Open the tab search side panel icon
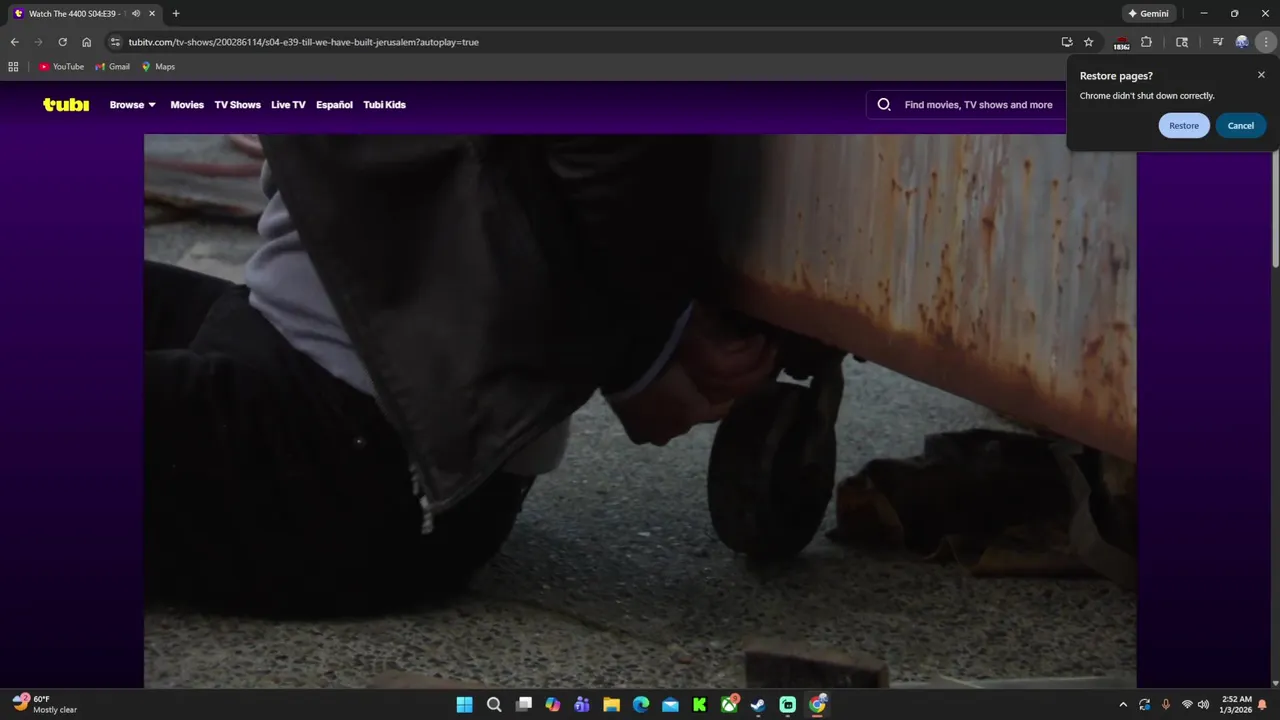 1182,42
